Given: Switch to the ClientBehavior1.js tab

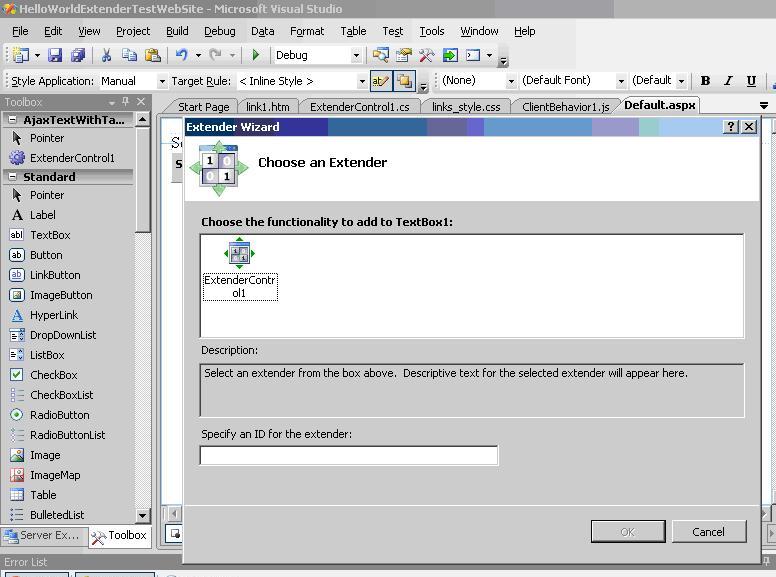Looking at the screenshot, I should pos(565,107).
